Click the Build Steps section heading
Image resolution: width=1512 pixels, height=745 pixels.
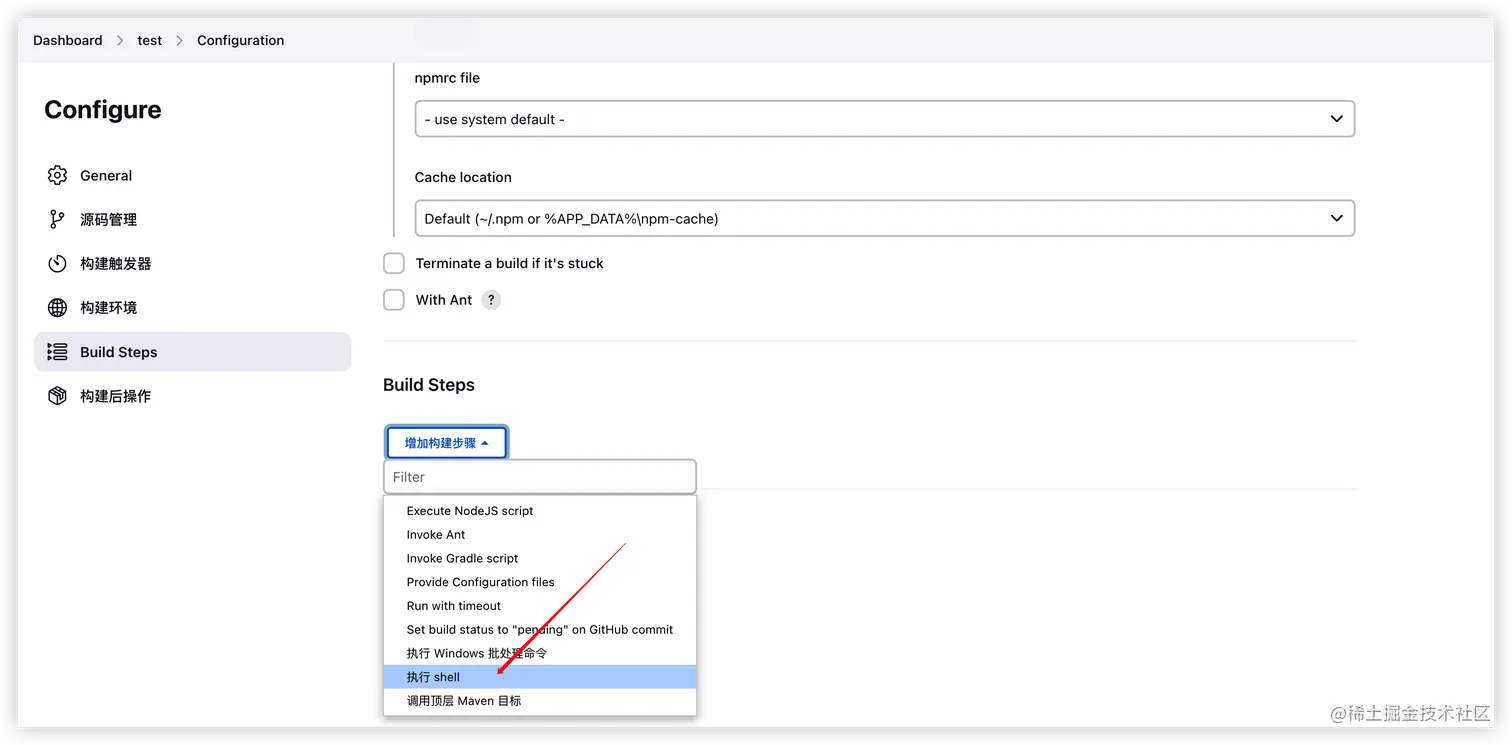pyautogui.click(x=429, y=385)
